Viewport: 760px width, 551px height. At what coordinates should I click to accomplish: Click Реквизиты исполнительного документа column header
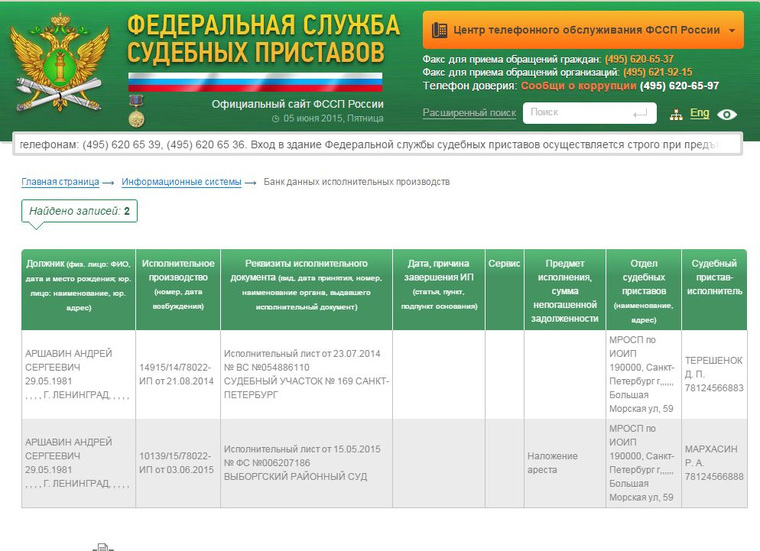coord(306,290)
